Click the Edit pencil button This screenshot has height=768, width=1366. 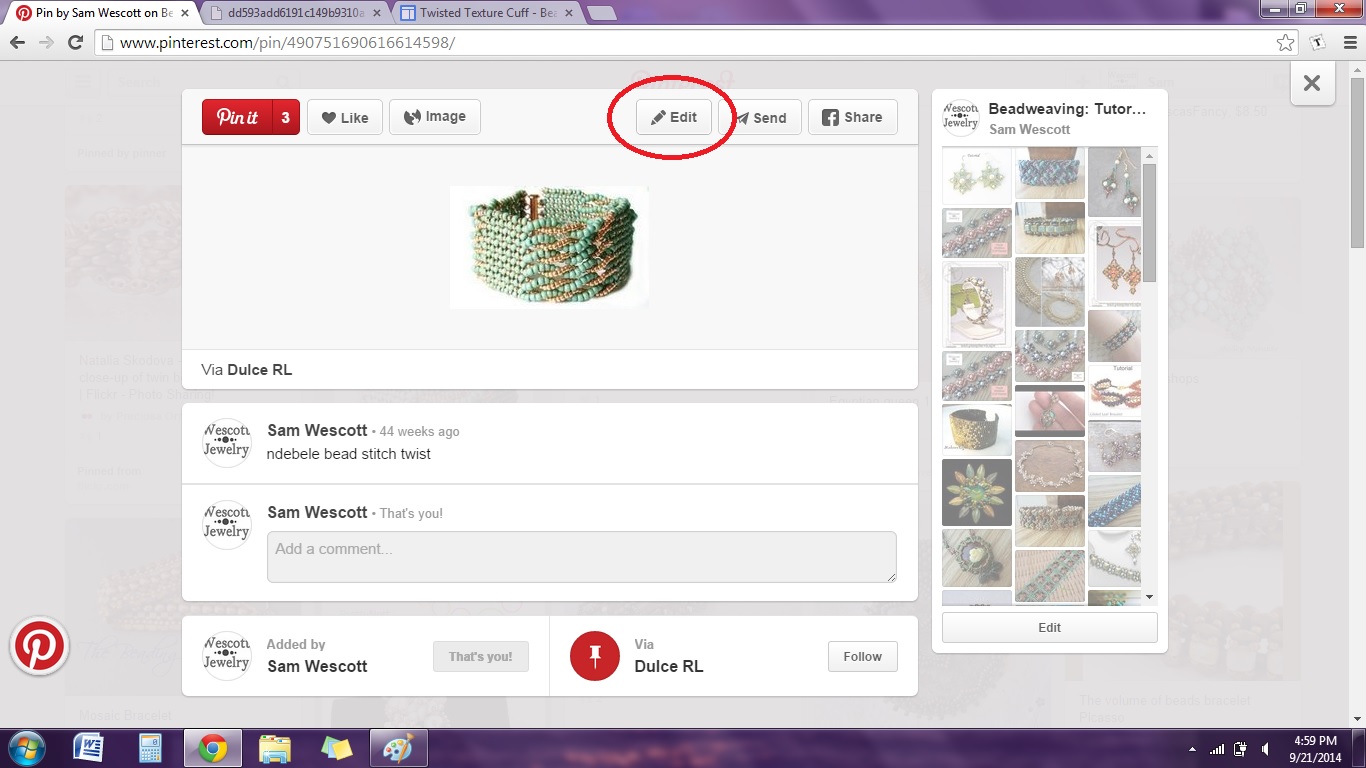(673, 117)
